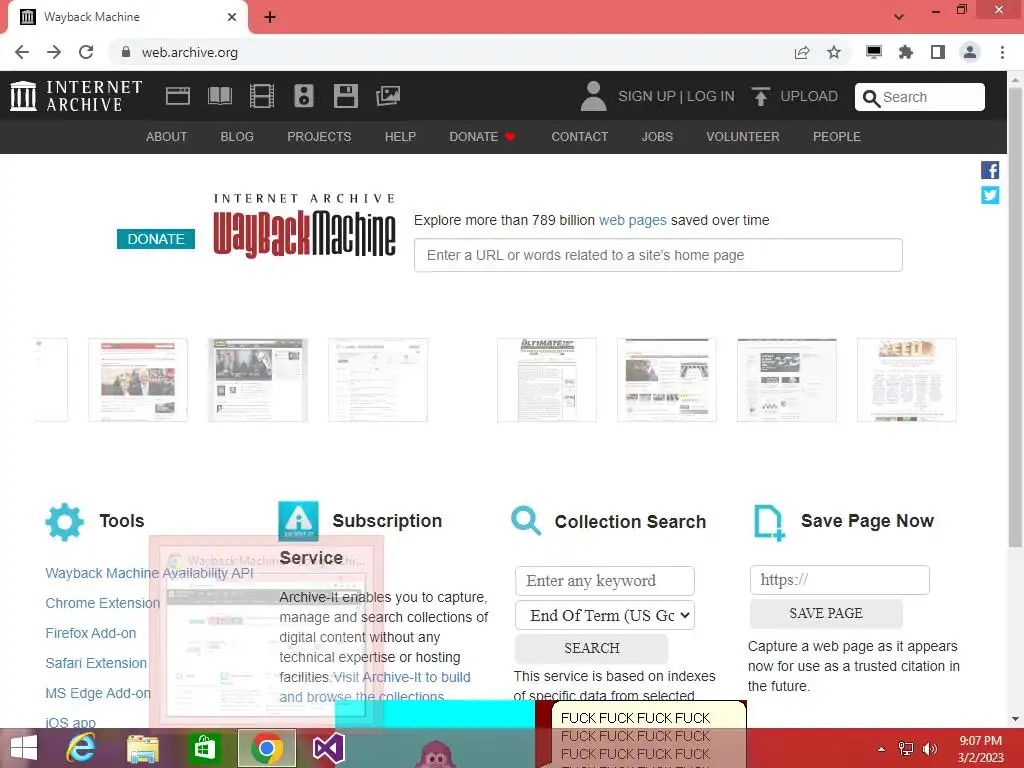The image size is (1024, 768).
Task: Click the Archive-It Subscription Service logo
Action: pyautogui.click(x=298, y=520)
